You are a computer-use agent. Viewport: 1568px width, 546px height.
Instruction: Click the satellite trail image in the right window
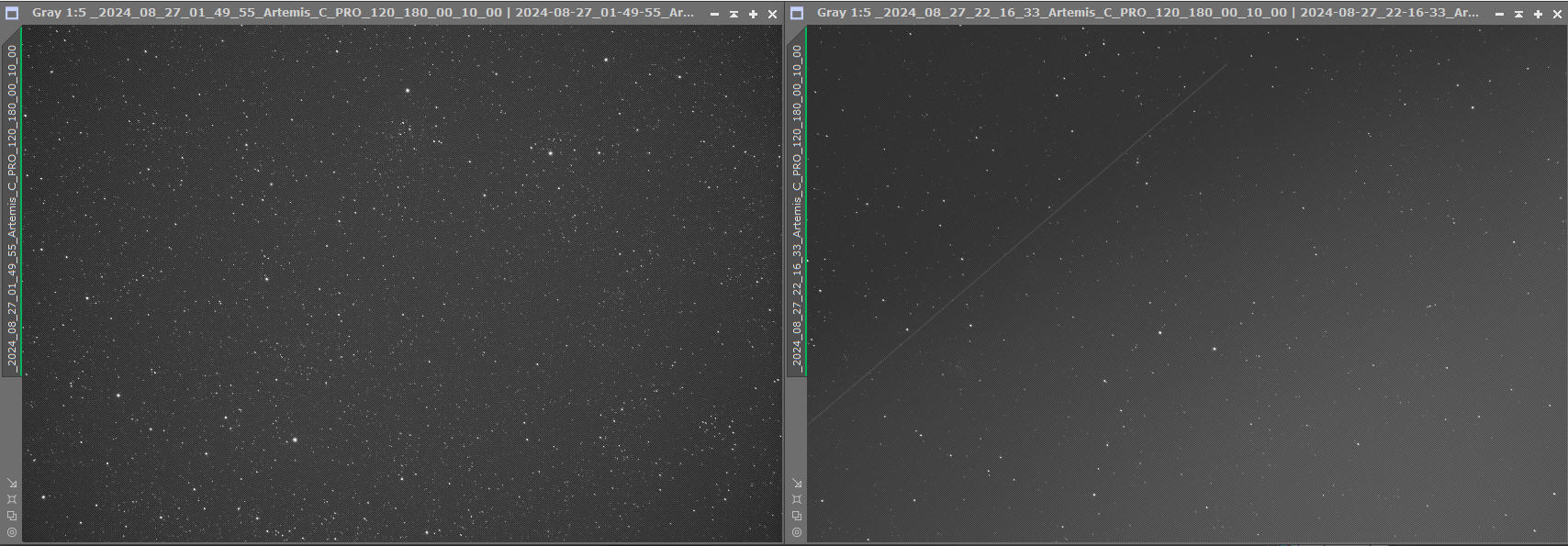tap(1187, 284)
